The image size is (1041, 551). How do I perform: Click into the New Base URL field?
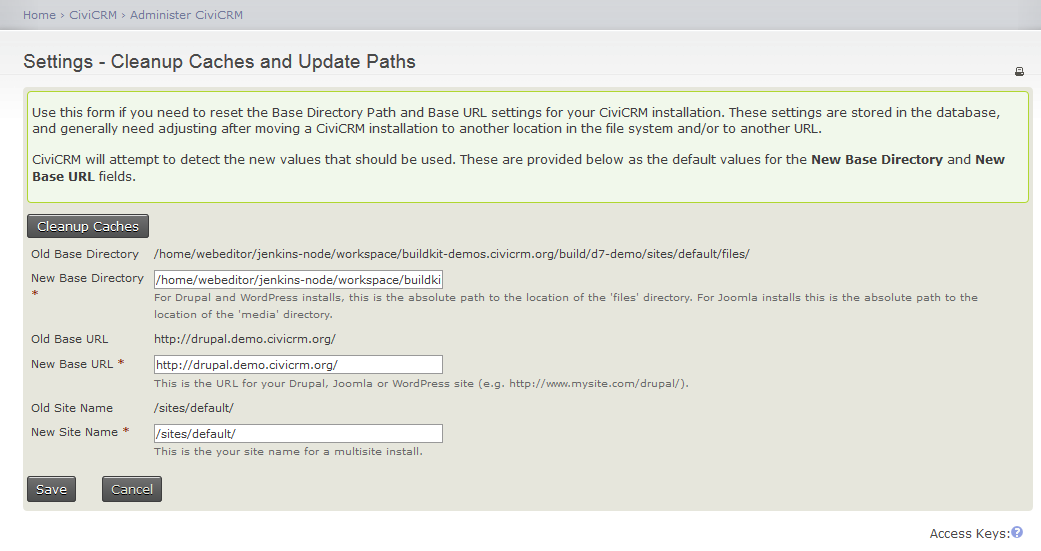click(298, 365)
